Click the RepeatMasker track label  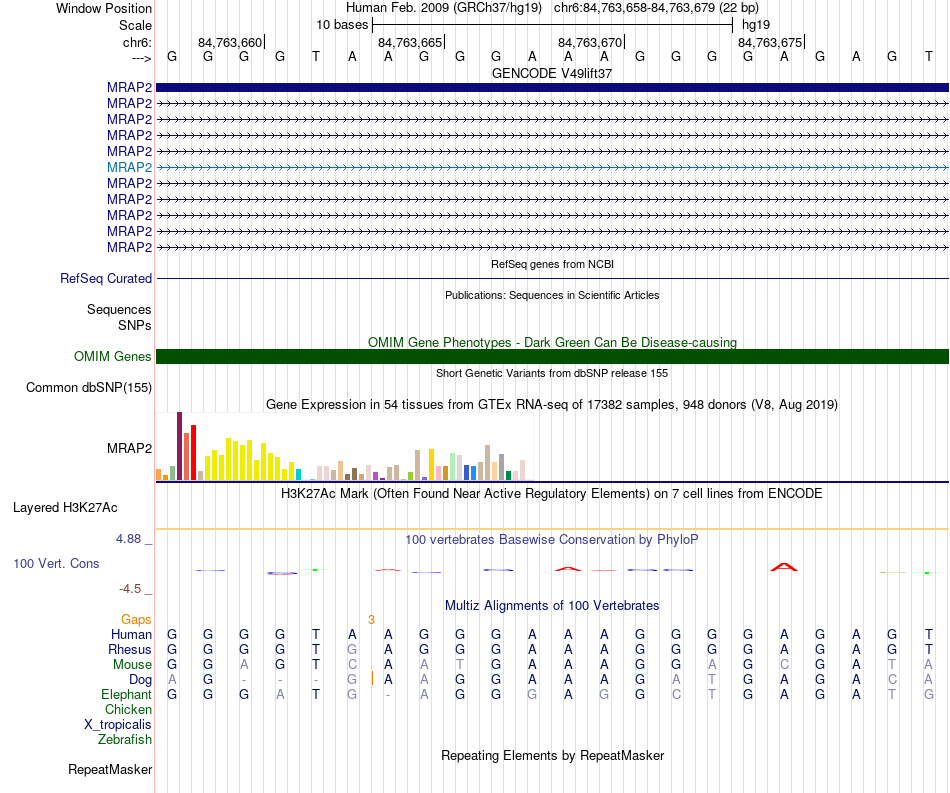[110, 769]
